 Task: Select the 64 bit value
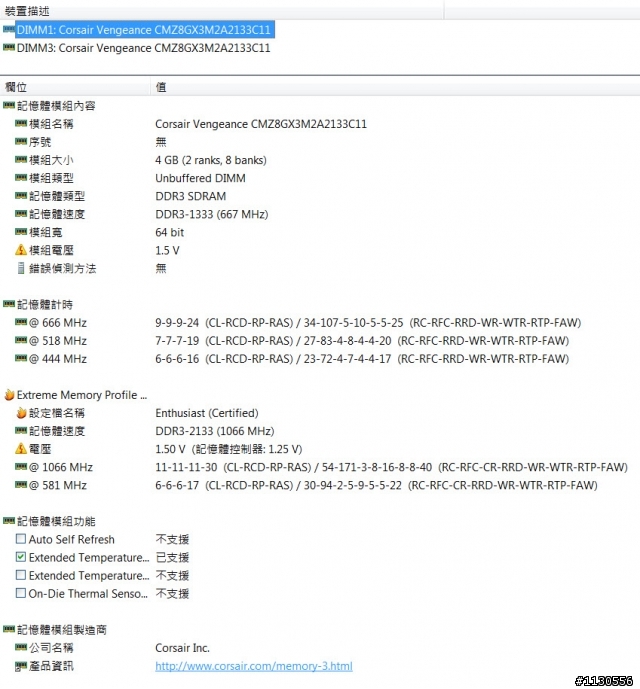(170, 232)
